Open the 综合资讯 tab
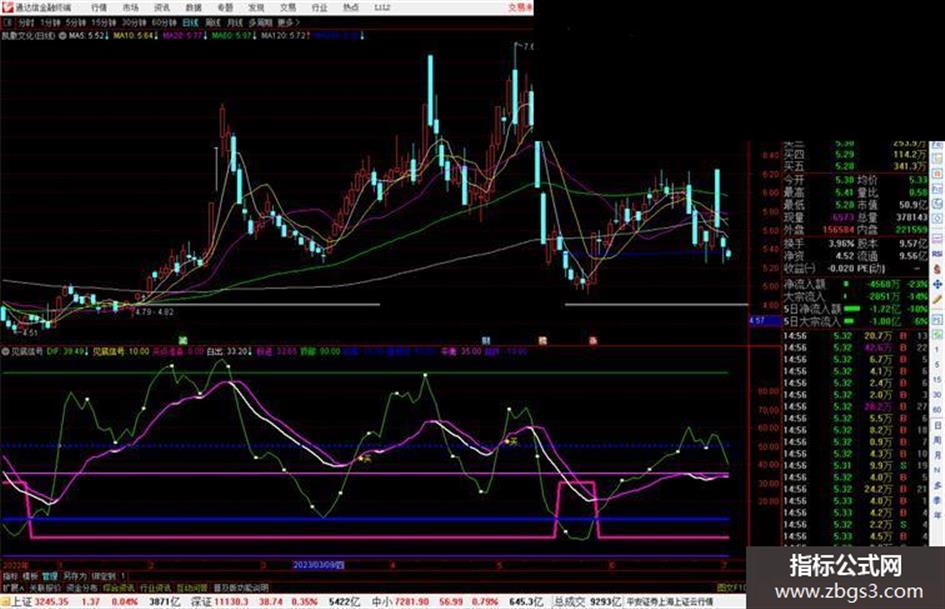 (119, 587)
